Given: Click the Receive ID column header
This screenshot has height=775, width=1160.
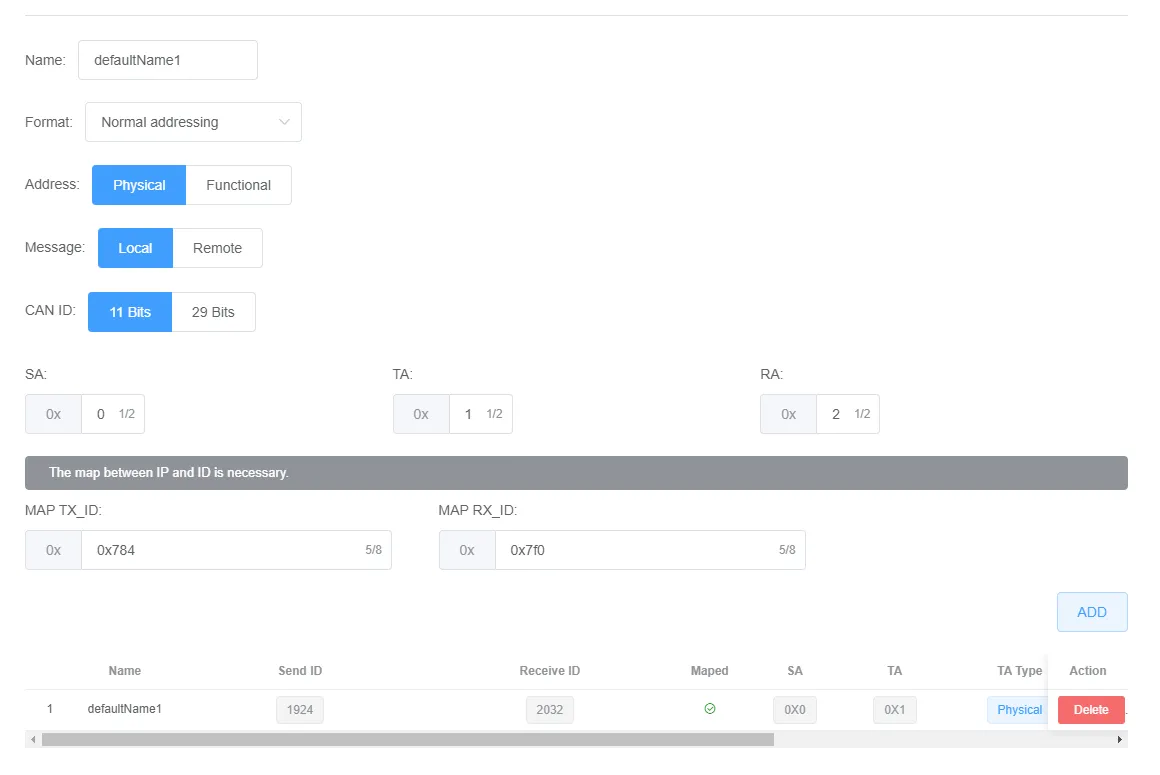Looking at the screenshot, I should point(550,671).
